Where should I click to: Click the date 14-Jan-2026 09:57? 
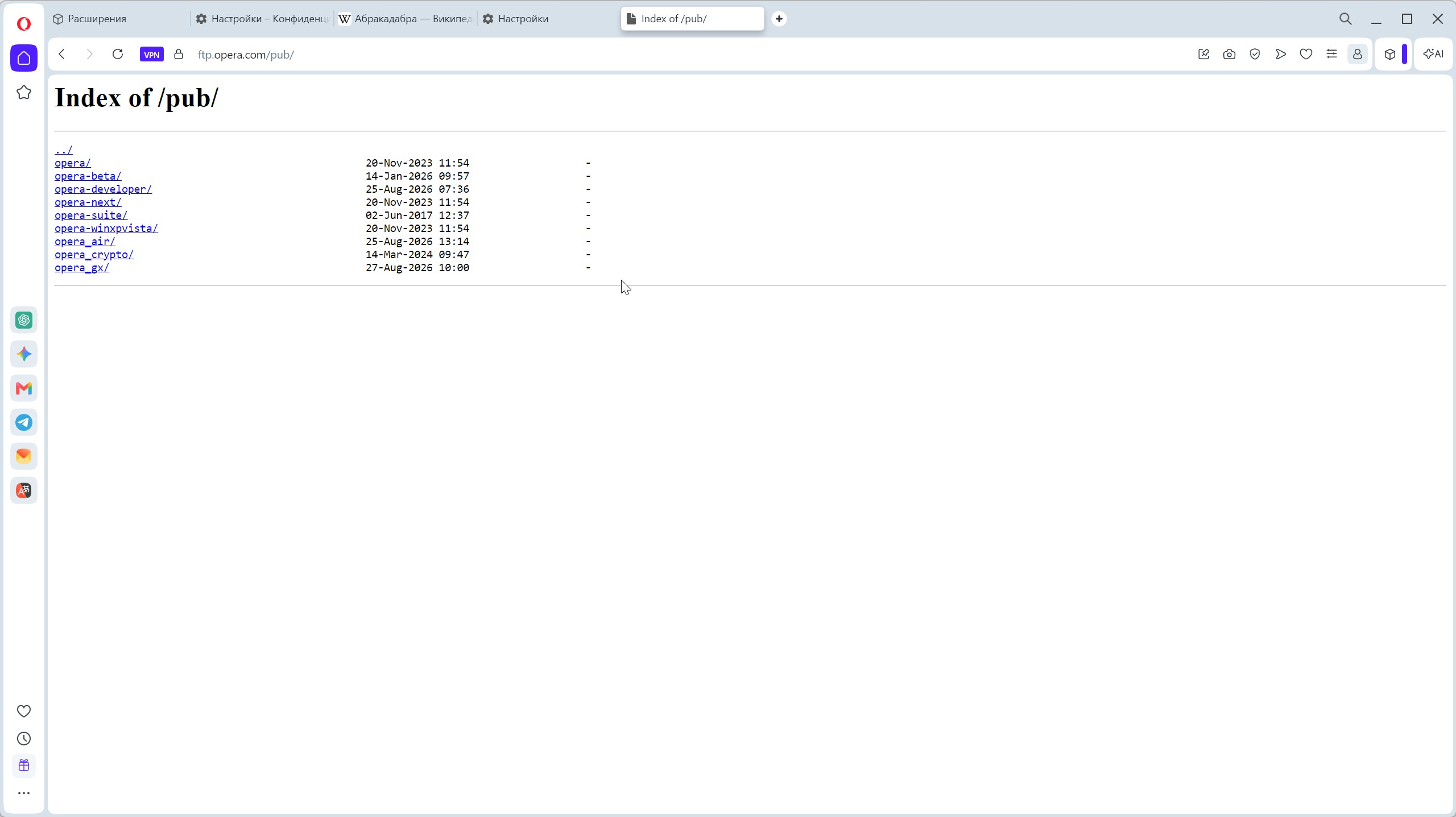tap(417, 176)
